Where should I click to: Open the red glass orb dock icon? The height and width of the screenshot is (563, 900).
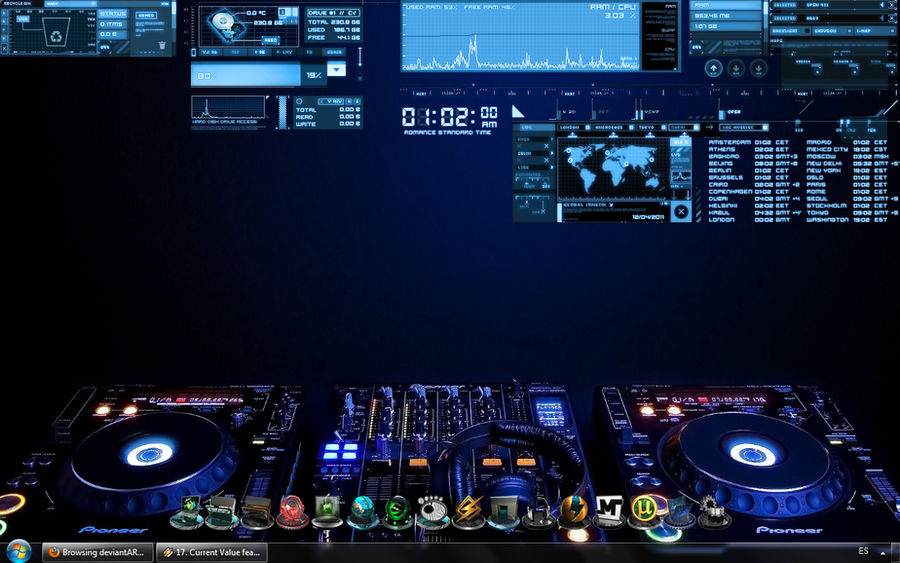pyautogui.click(x=292, y=512)
